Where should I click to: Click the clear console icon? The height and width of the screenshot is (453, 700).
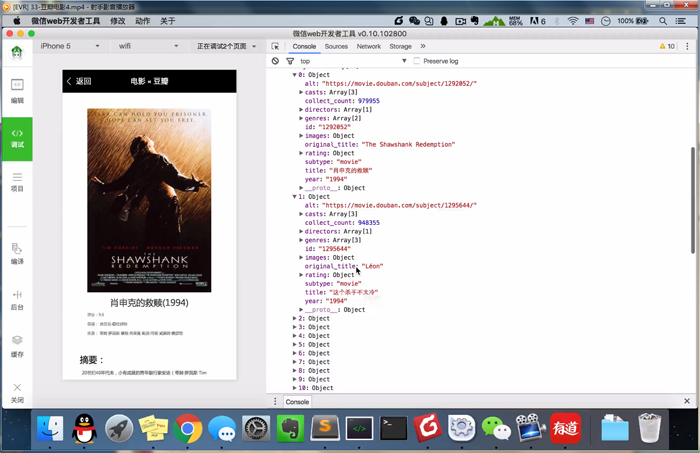(276, 61)
